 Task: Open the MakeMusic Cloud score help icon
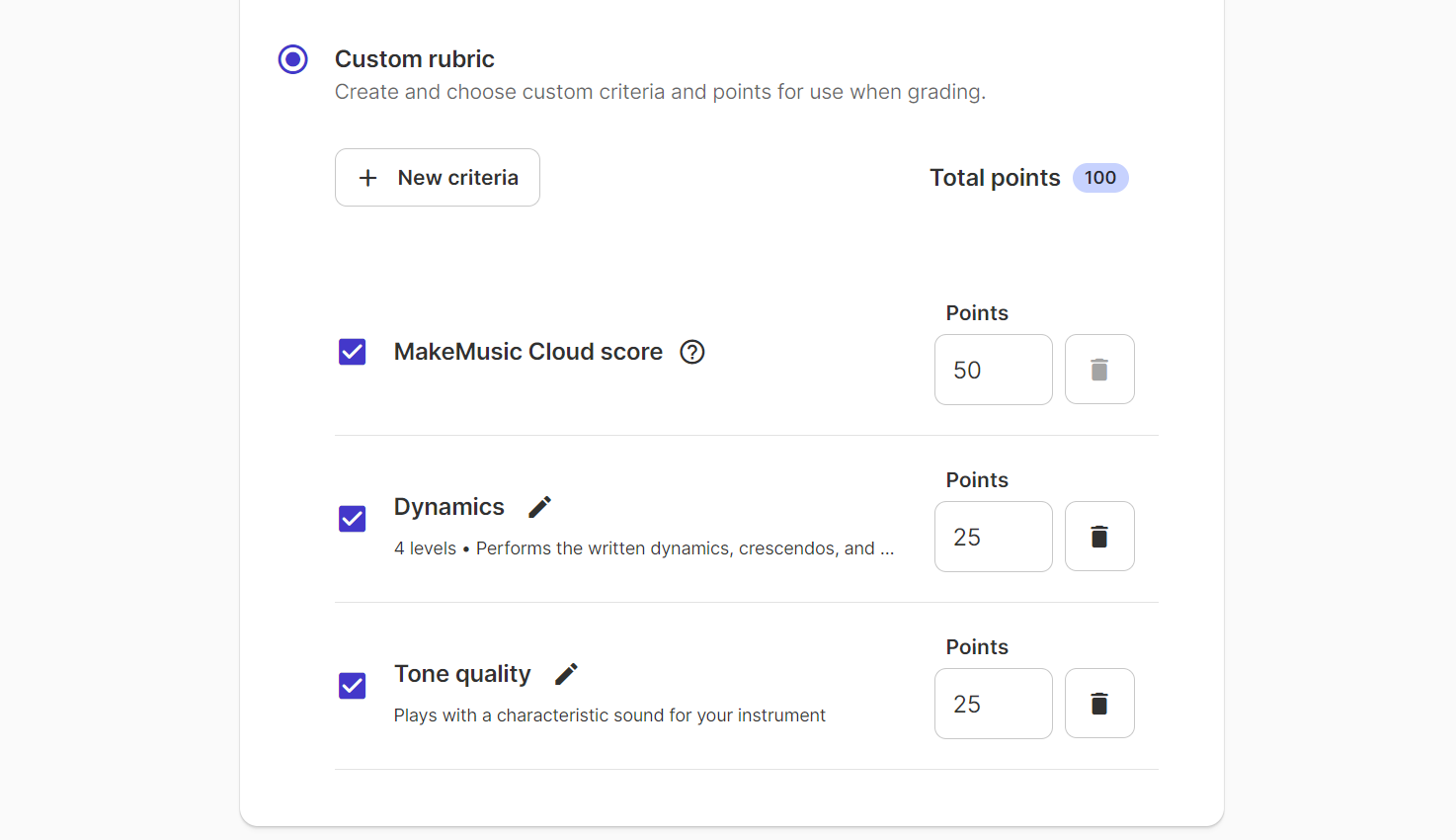[x=692, y=352]
